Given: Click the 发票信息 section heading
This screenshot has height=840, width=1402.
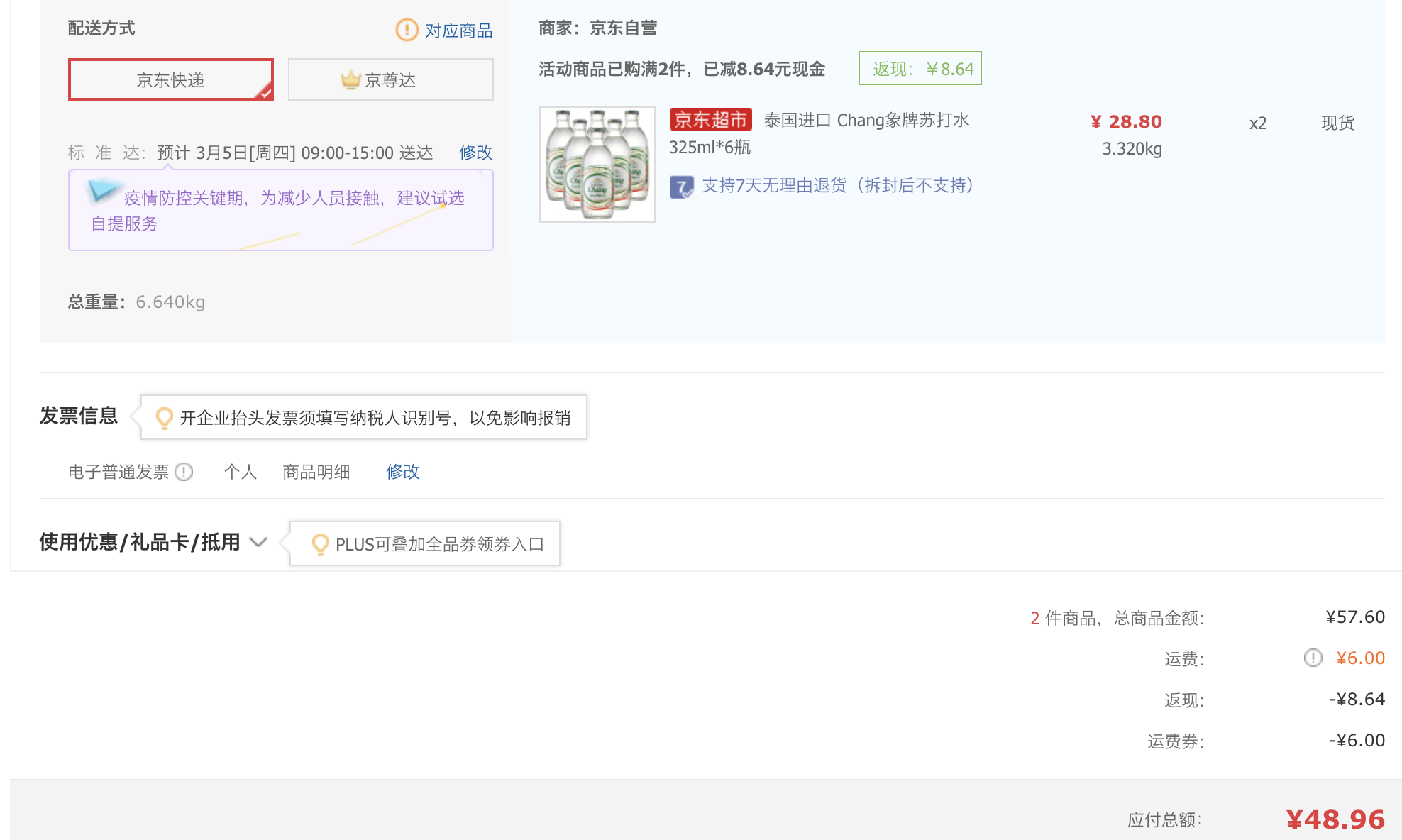Looking at the screenshot, I should [x=79, y=416].
